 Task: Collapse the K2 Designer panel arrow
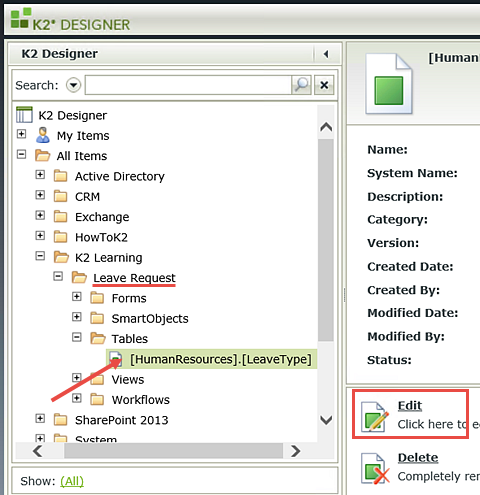(326, 54)
